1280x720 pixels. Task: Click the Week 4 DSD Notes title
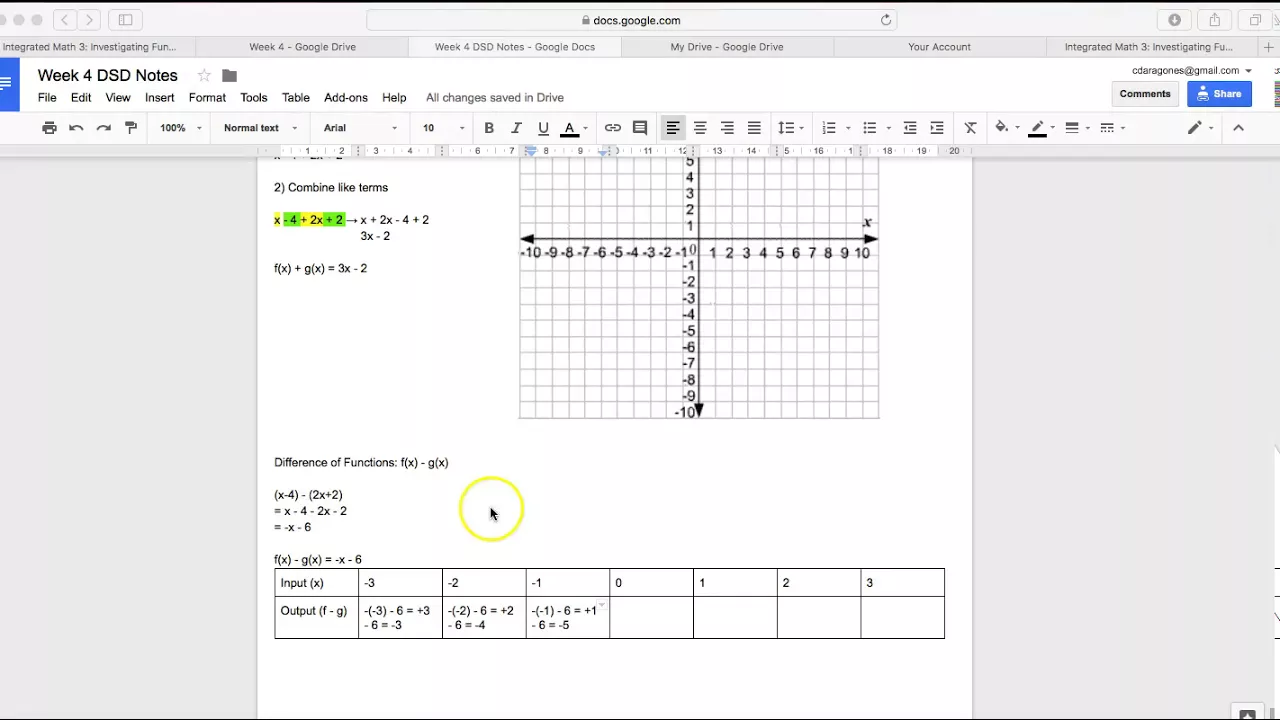(x=108, y=75)
